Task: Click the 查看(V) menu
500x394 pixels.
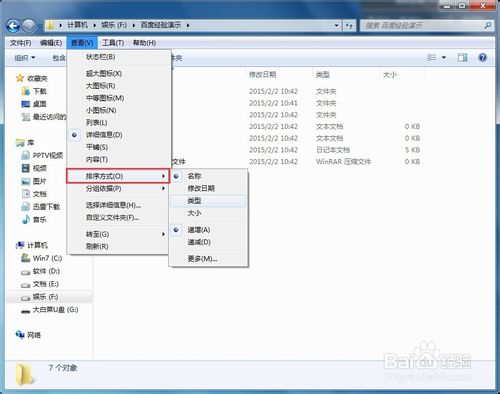Action: click(x=82, y=43)
